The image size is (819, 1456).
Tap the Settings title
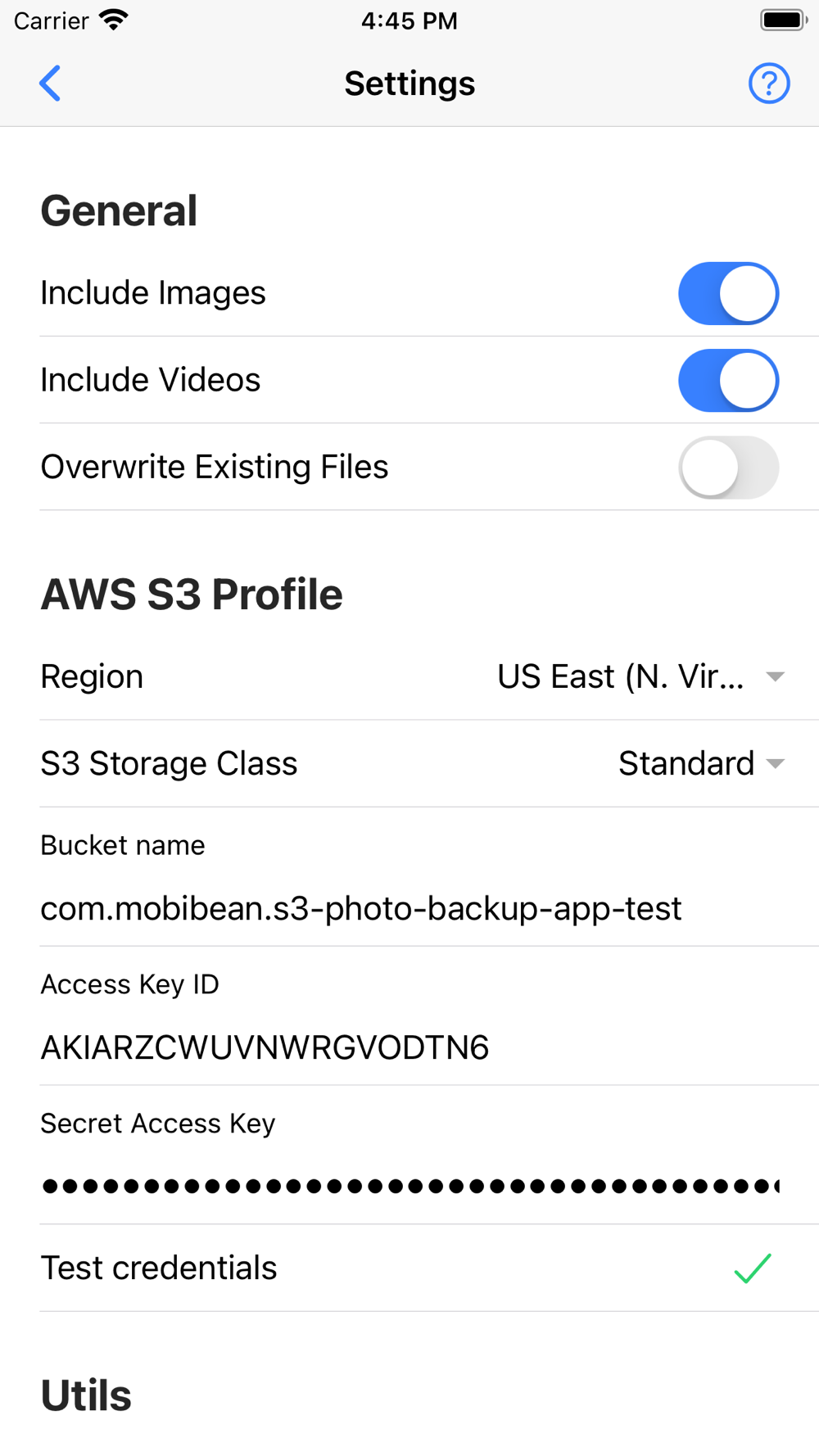point(409,84)
